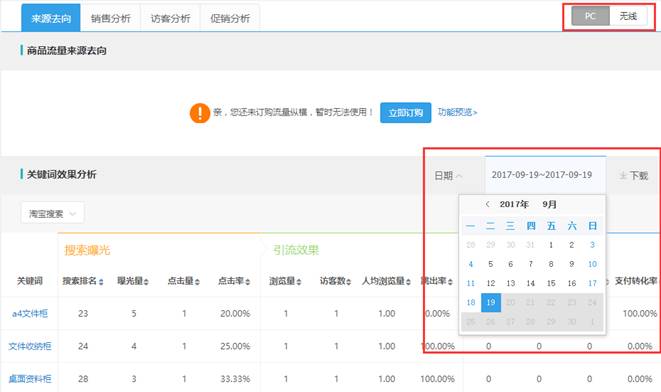Screen dimensions: 661x392
Task: Switch to the 访客分析 tab
Action: pos(170,18)
